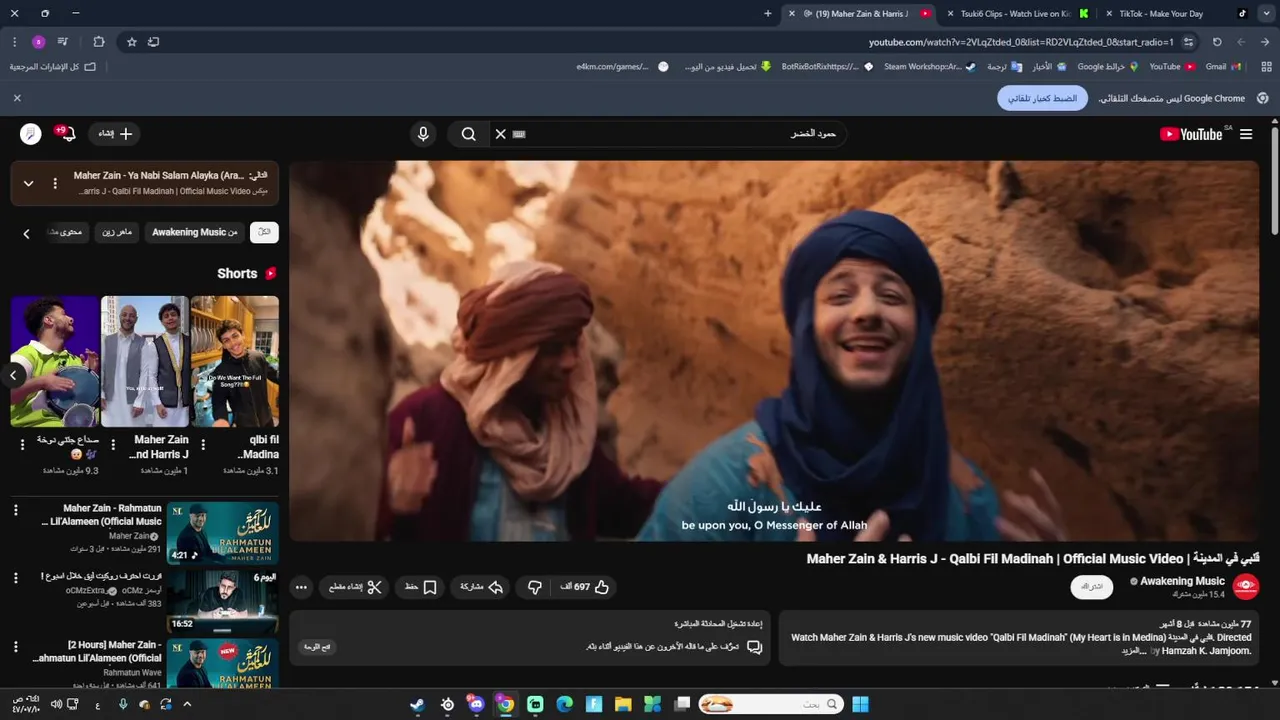The width and height of the screenshot is (1280, 720).
Task: Open the Gmail bookmark
Action: click(x=1223, y=67)
